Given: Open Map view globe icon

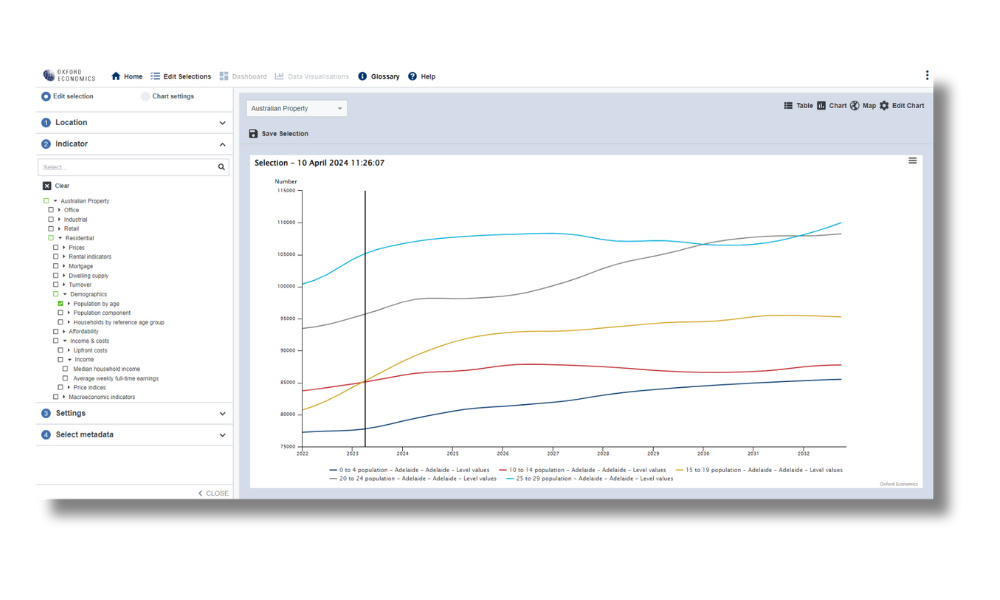Looking at the screenshot, I should coord(855,105).
